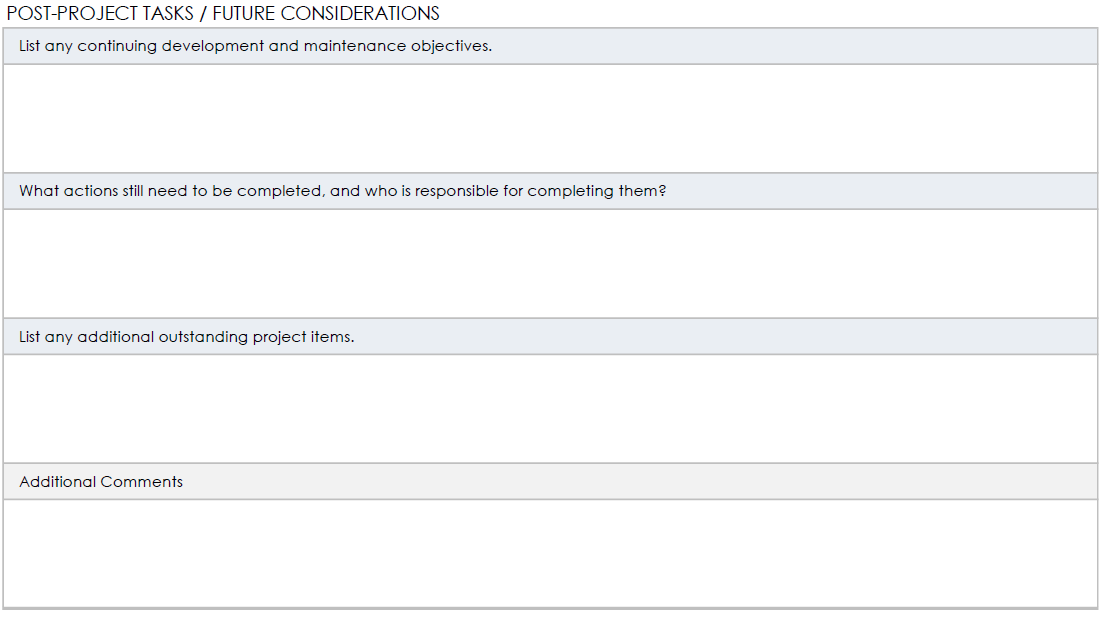Select the 'List any additional outstanding project items' label

tap(186, 337)
